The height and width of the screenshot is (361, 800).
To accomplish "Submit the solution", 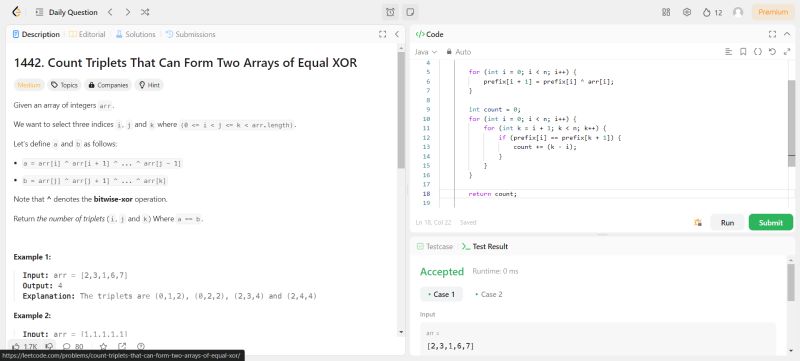I will (x=770, y=222).
